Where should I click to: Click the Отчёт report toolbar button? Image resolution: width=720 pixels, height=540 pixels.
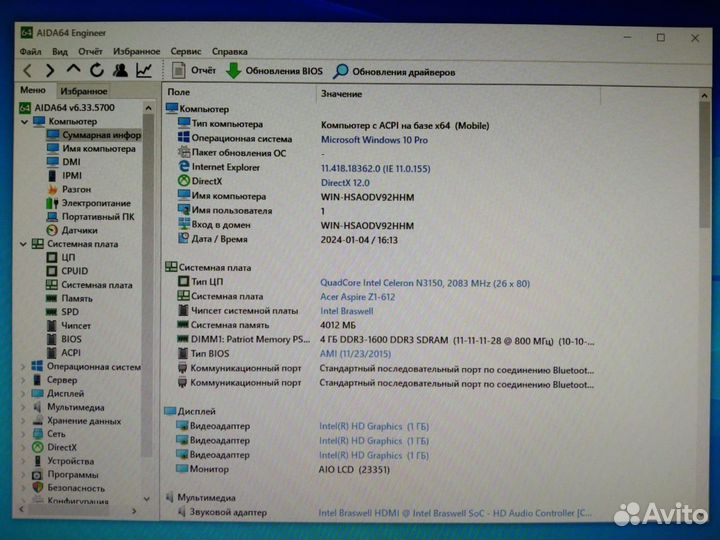tap(194, 70)
